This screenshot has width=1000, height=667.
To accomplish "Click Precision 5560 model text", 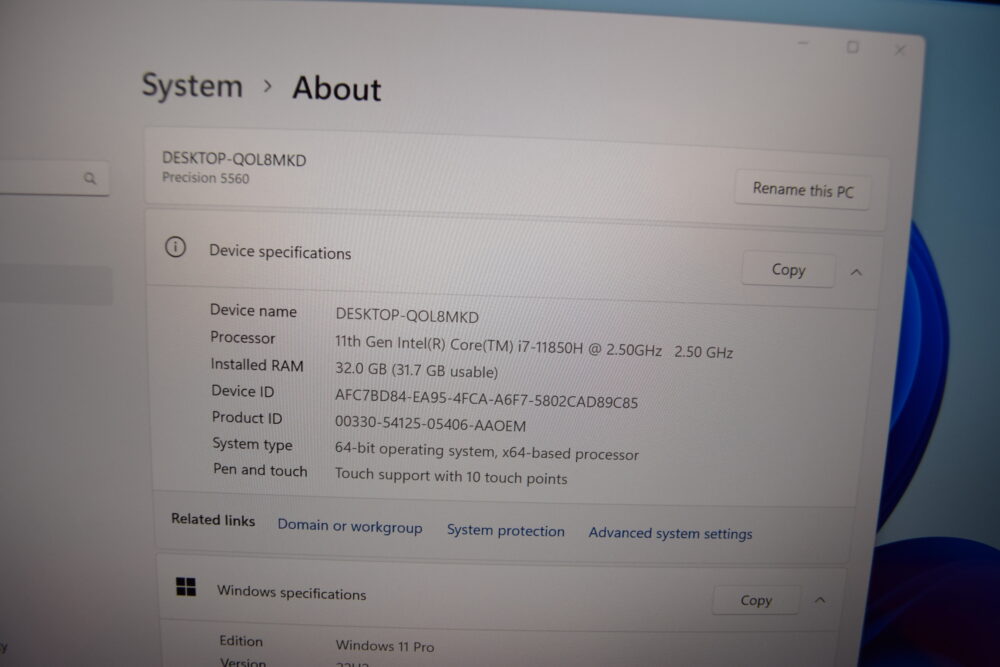I will pos(205,178).
